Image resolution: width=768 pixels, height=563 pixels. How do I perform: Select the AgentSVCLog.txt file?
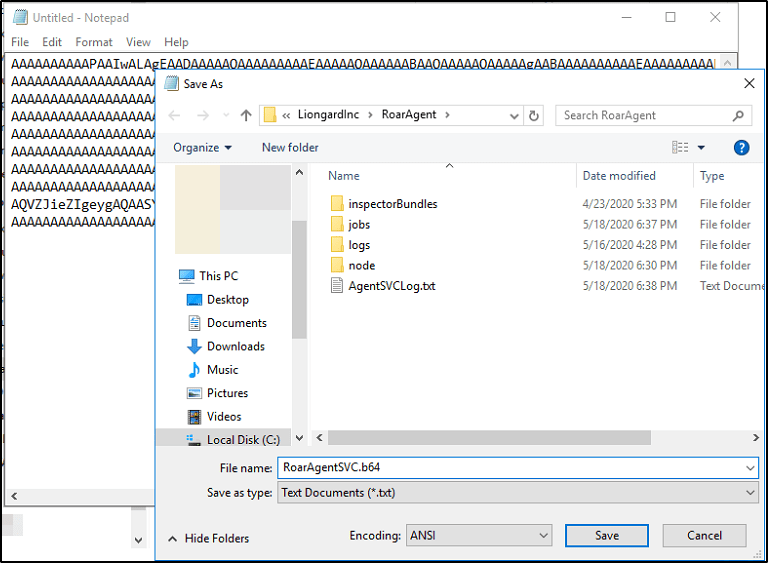391,286
